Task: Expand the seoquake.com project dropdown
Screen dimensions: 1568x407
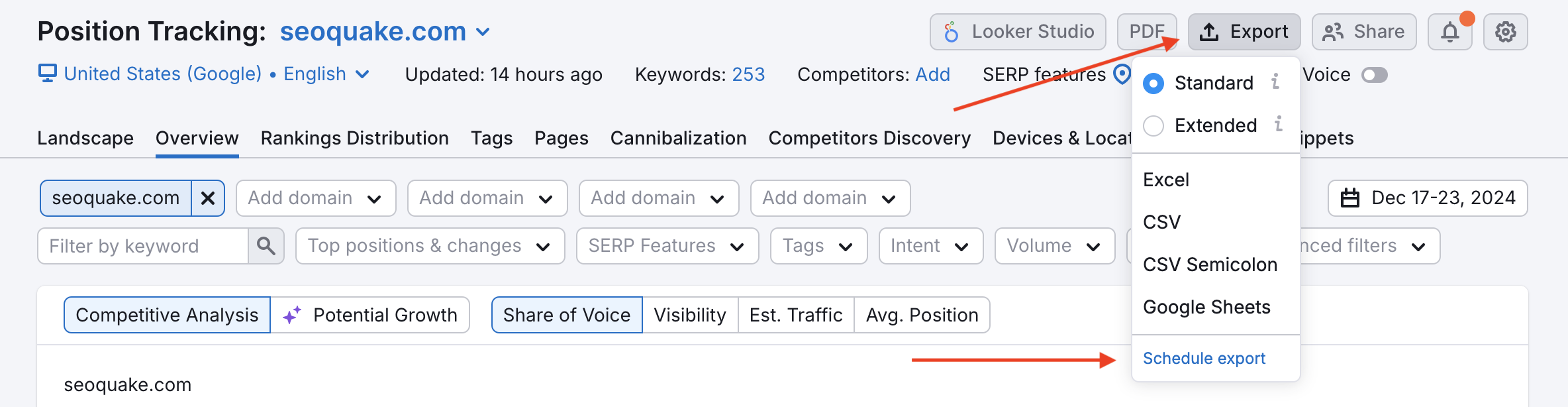Action: coord(483,32)
